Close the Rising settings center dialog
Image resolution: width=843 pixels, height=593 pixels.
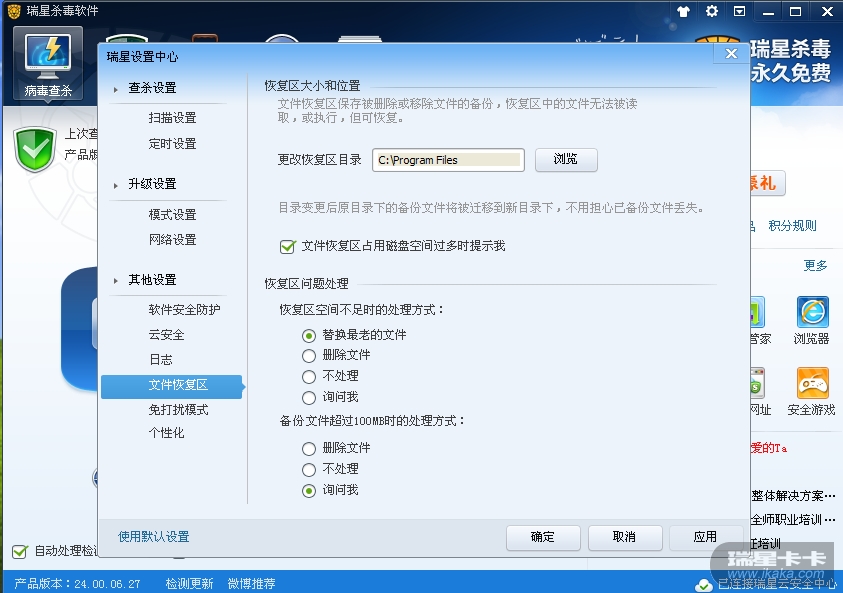coord(731,53)
